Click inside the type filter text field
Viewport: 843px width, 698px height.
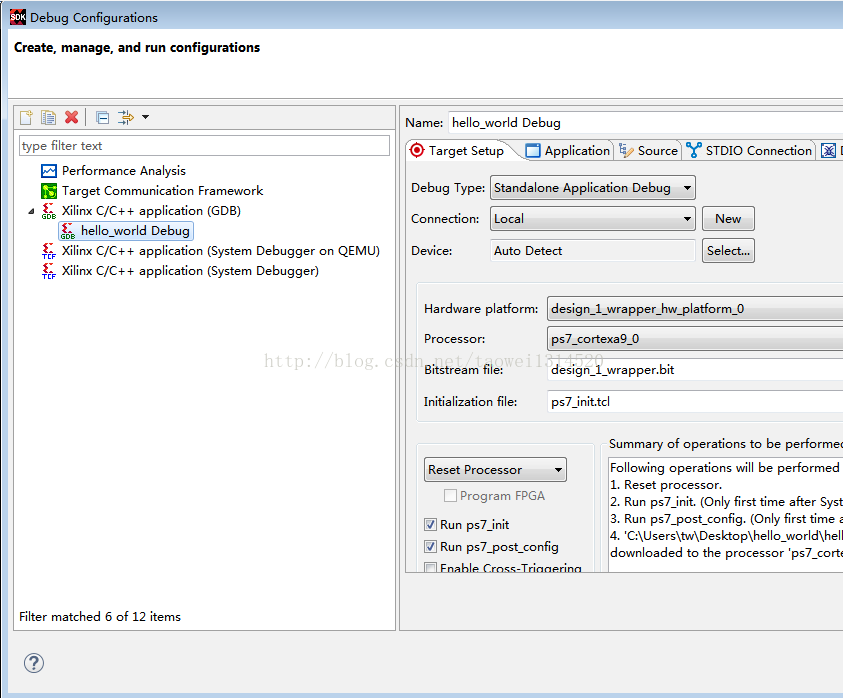(200, 145)
